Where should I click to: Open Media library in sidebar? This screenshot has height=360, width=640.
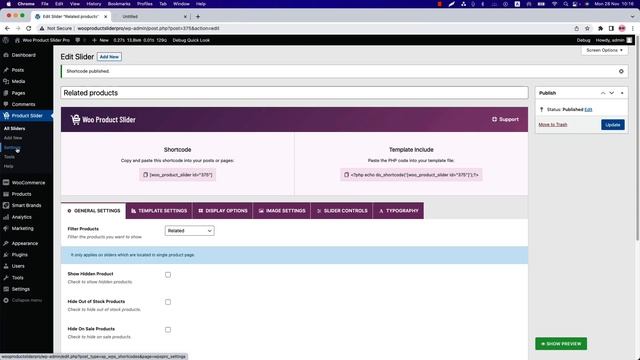click(x=18, y=82)
